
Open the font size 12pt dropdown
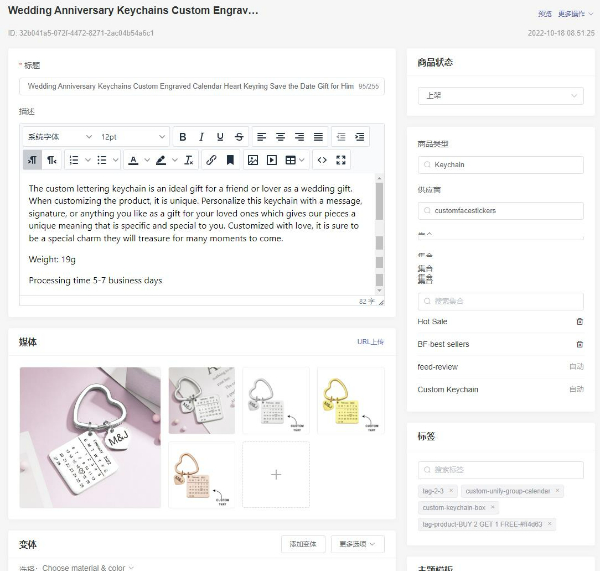pyautogui.click(x=133, y=137)
